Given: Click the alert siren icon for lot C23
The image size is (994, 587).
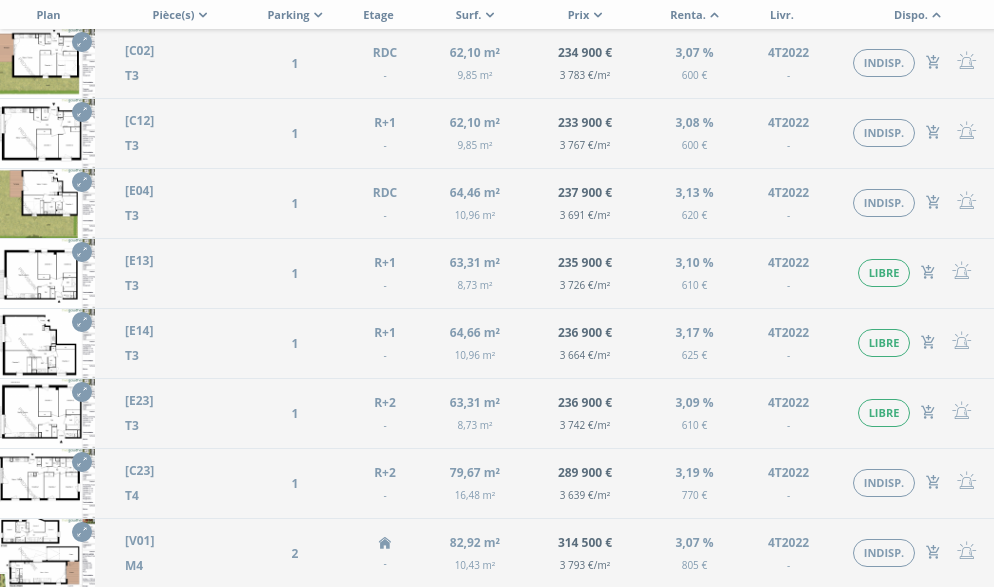Looking at the screenshot, I should [x=966, y=482].
